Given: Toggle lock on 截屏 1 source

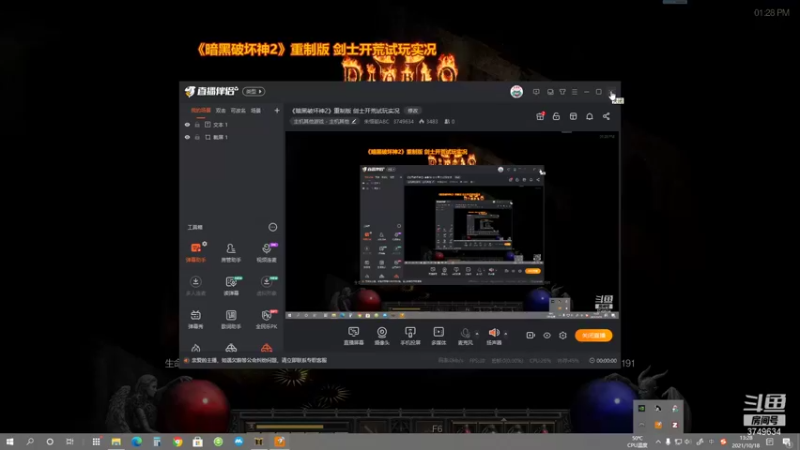Looking at the screenshot, I should [197, 137].
